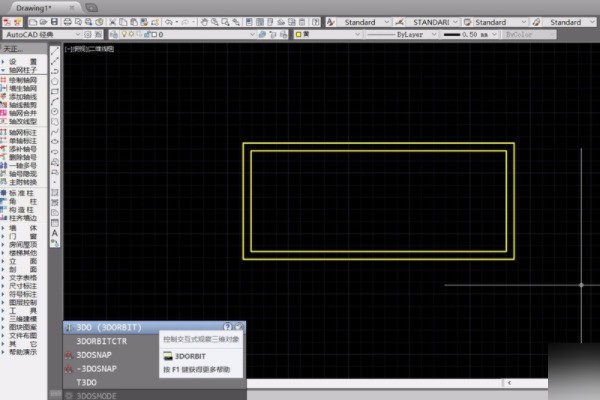Click the Undo arrow icon
The height and width of the screenshot is (400, 600).
(x=169, y=22)
